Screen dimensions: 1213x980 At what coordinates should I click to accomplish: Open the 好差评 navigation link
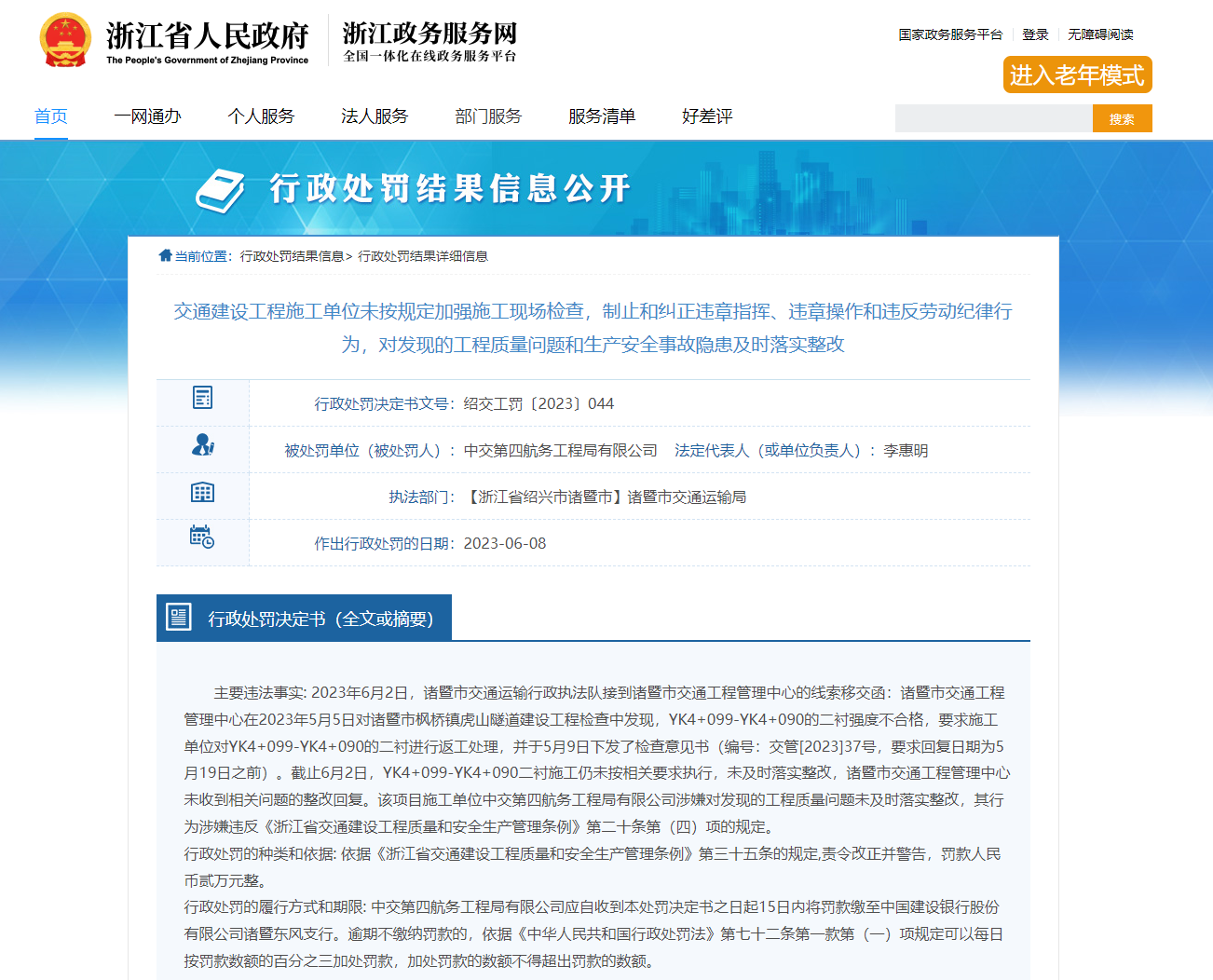pyautogui.click(x=707, y=116)
